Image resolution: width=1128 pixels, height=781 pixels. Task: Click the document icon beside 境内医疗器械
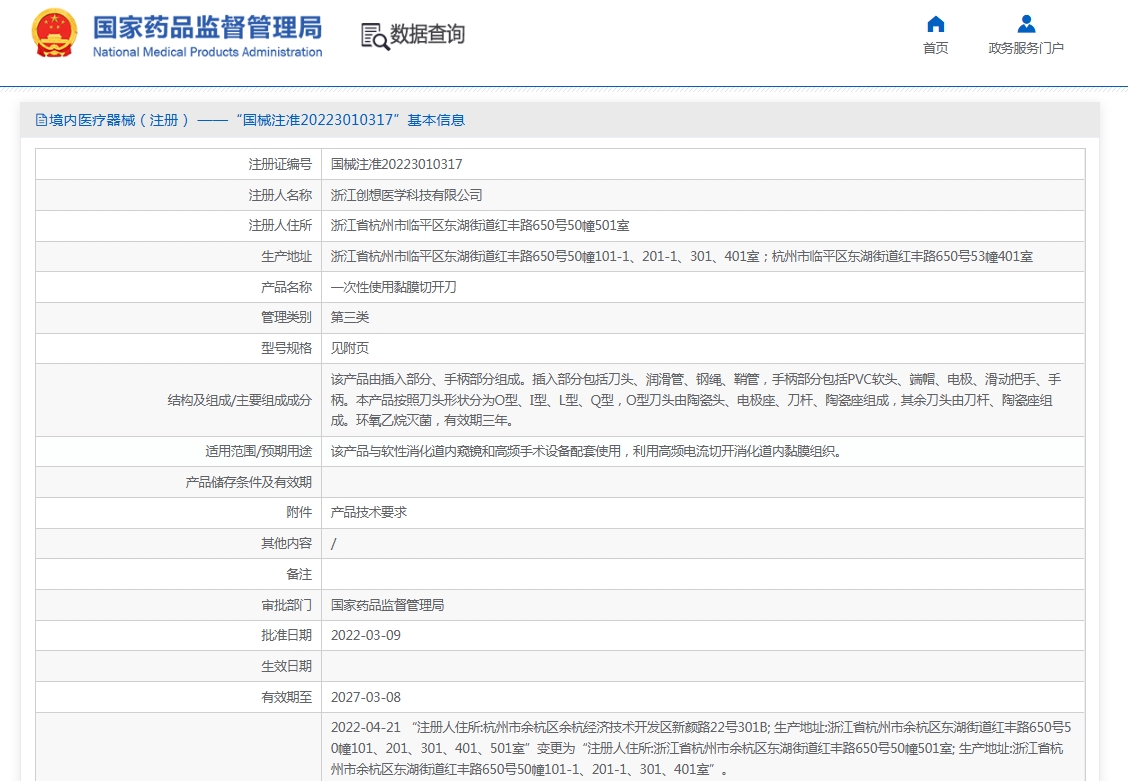[x=41, y=120]
